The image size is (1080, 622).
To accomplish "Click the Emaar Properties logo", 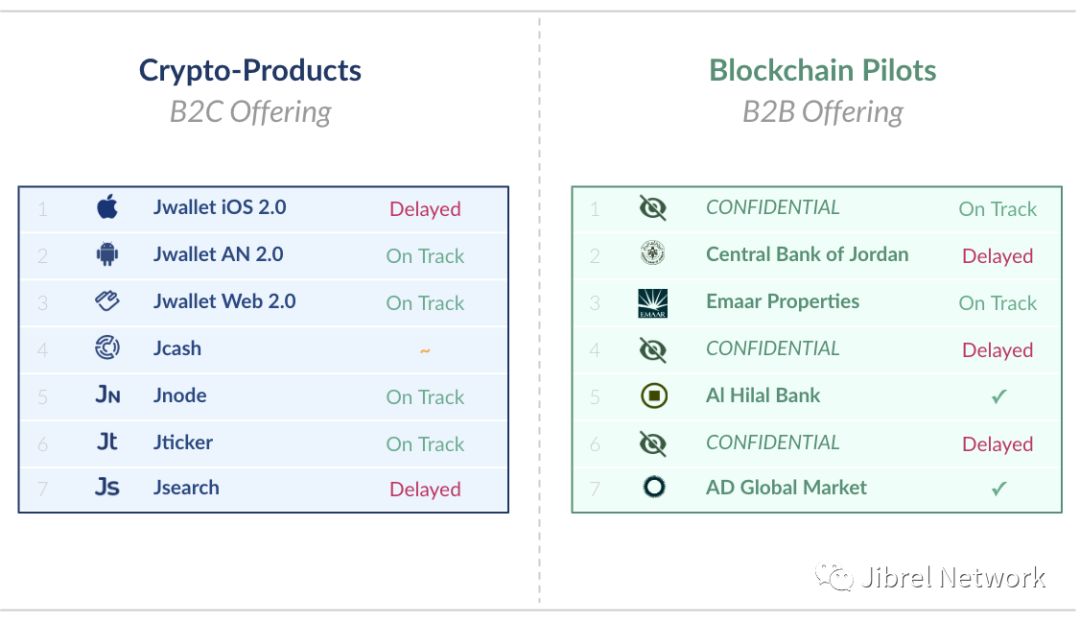I will point(652,303).
